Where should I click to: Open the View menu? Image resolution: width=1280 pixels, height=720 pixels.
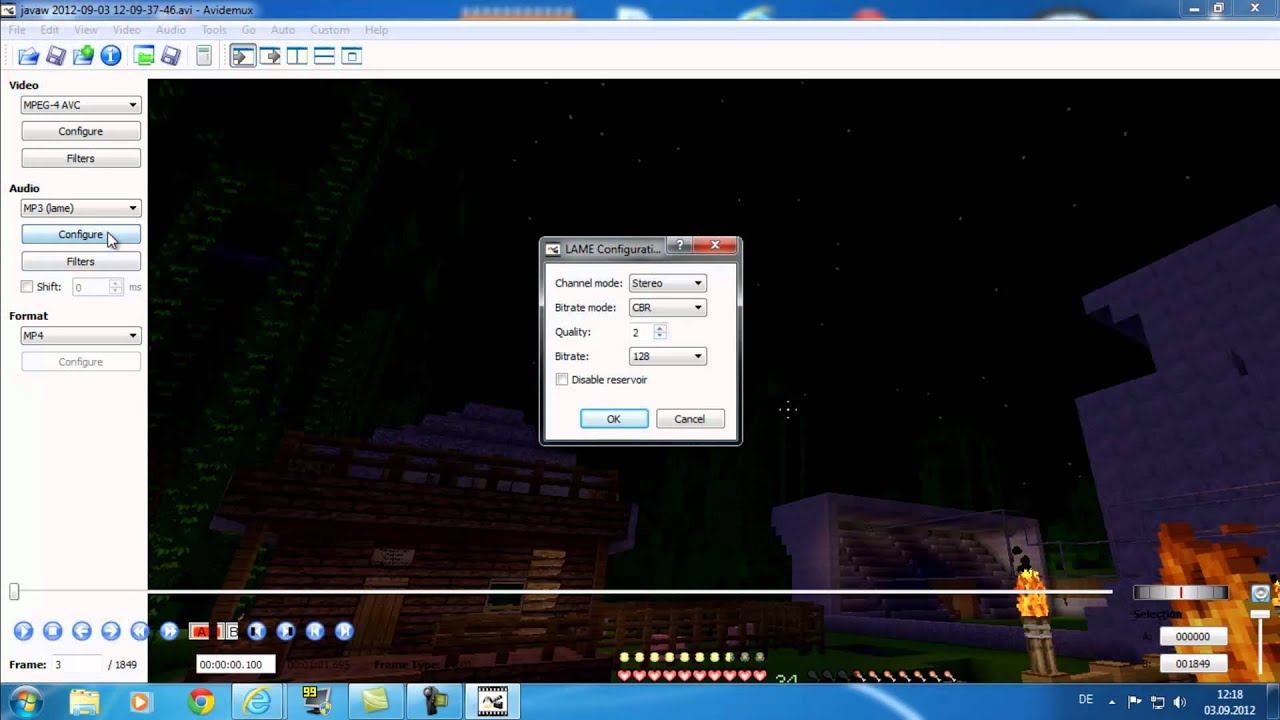[86, 30]
